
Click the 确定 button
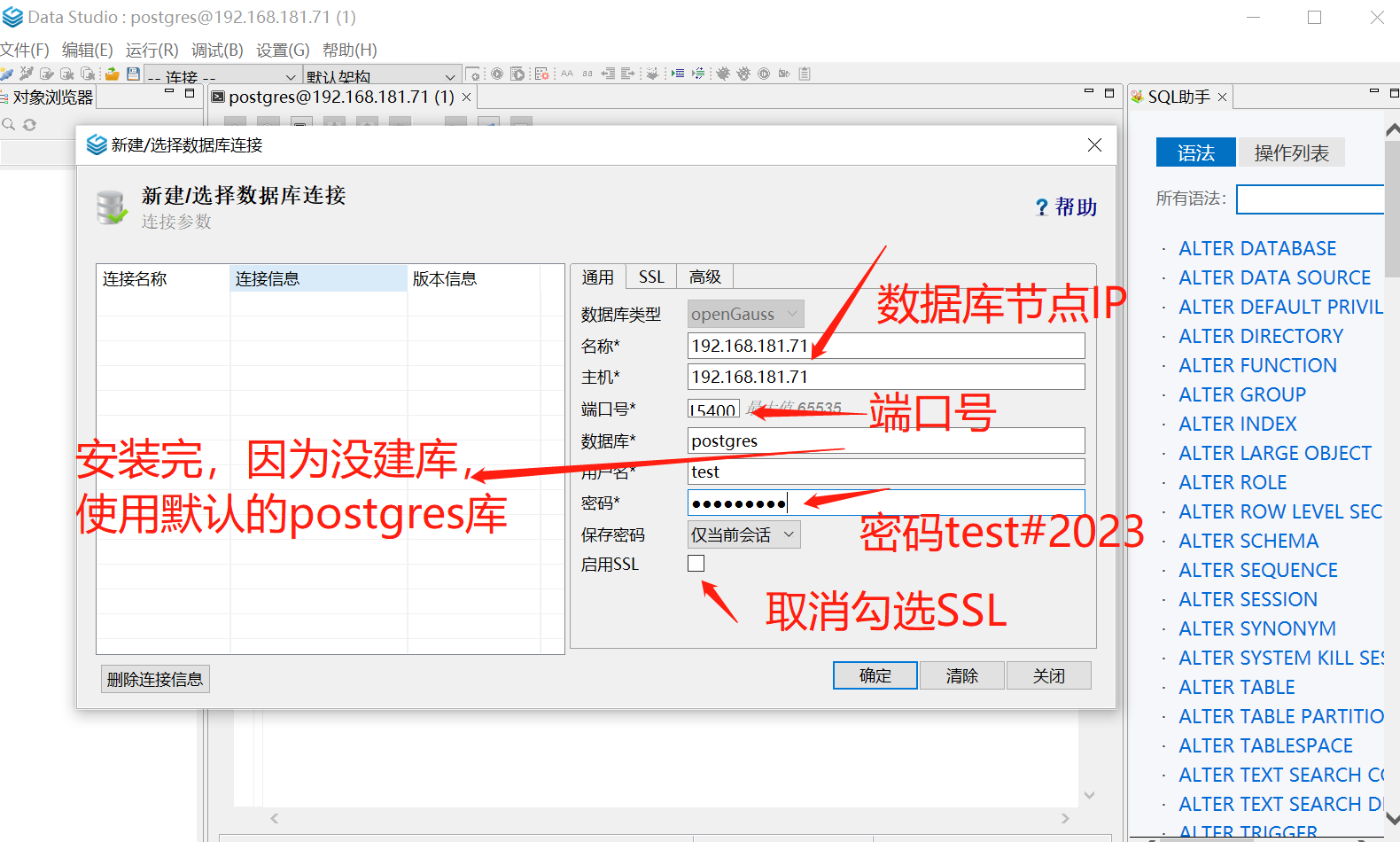tap(875, 675)
